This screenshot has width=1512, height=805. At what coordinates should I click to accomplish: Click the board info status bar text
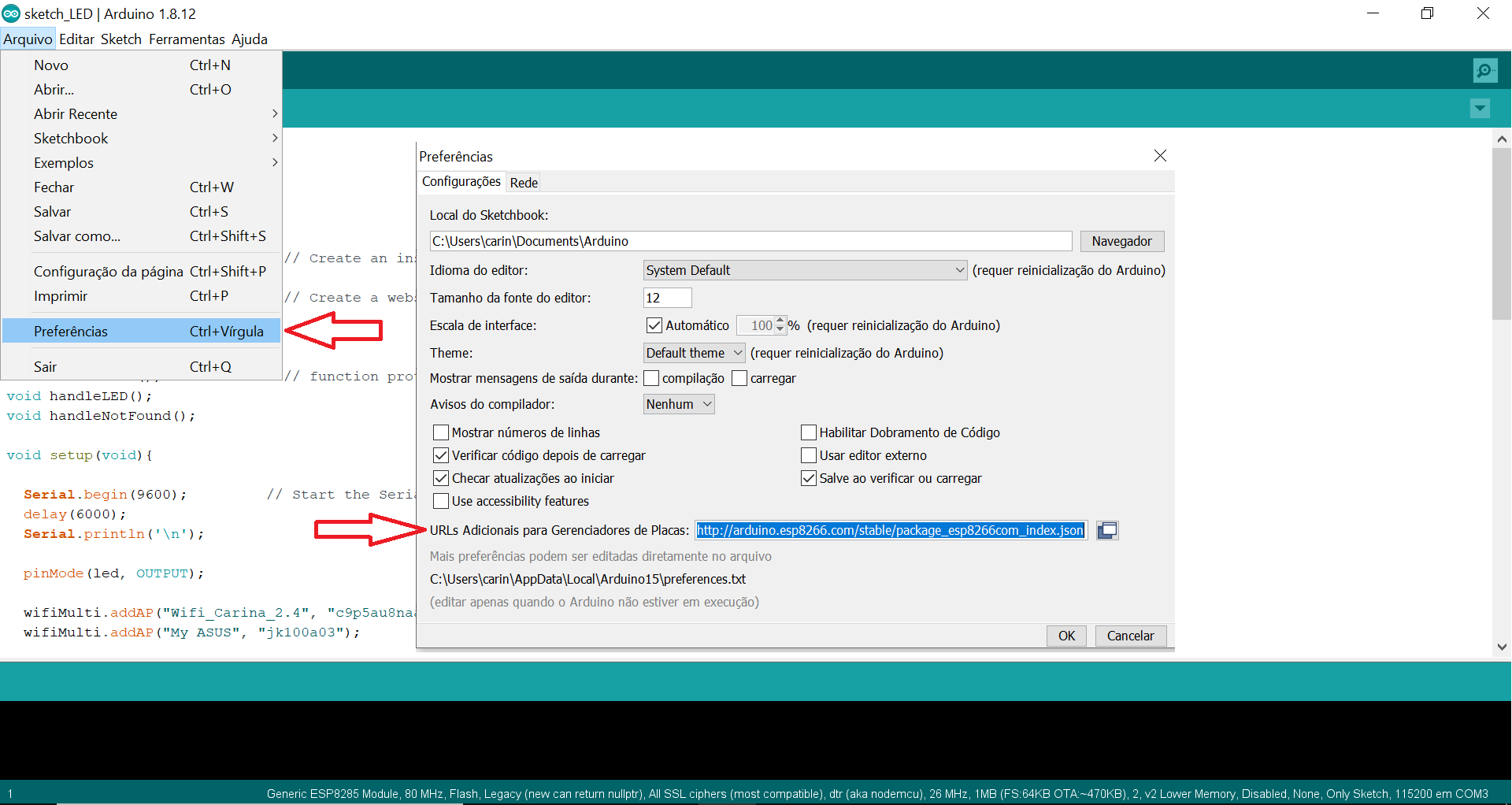tap(877, 794)
